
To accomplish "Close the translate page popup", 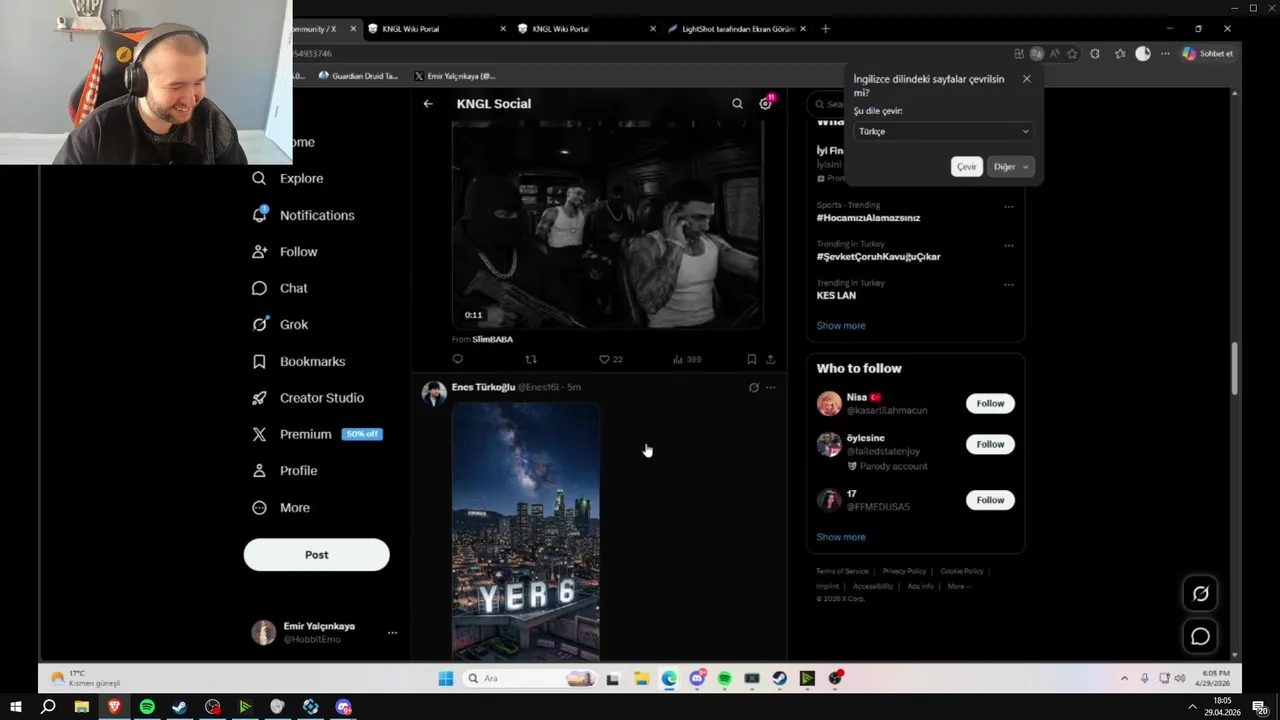I will pyautogui.click(x=1026, y=79).
